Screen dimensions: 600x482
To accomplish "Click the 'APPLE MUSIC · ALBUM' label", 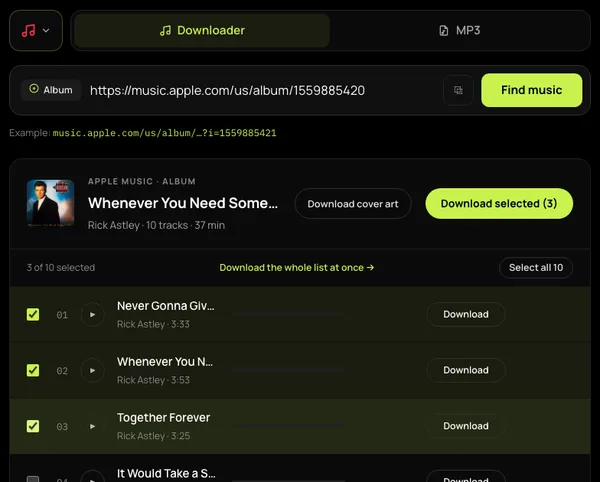I will [142, 181].
